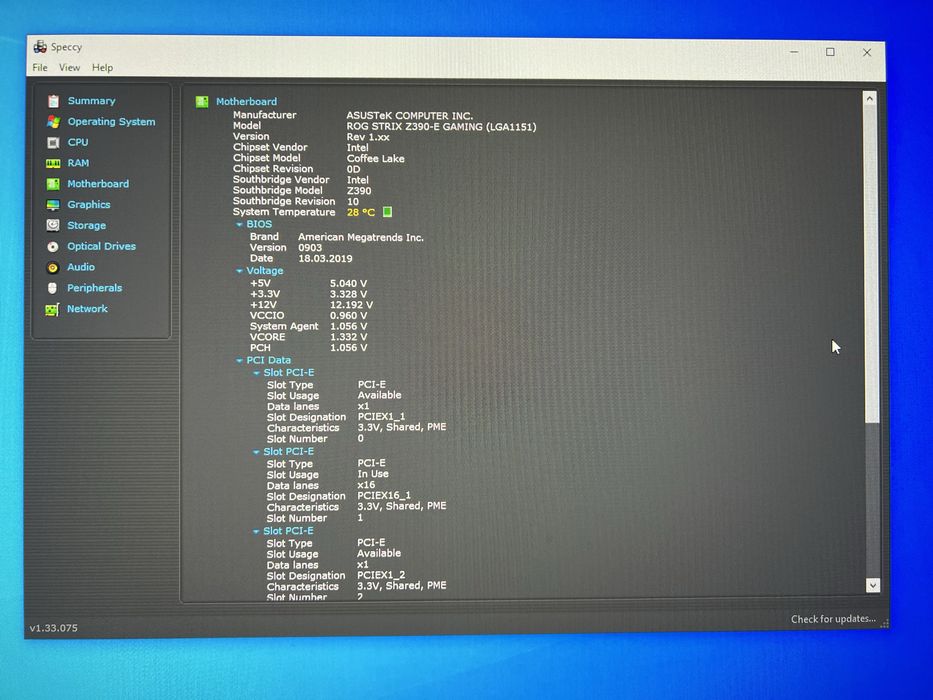
Task: Open the Summary section
Action: 92,101
